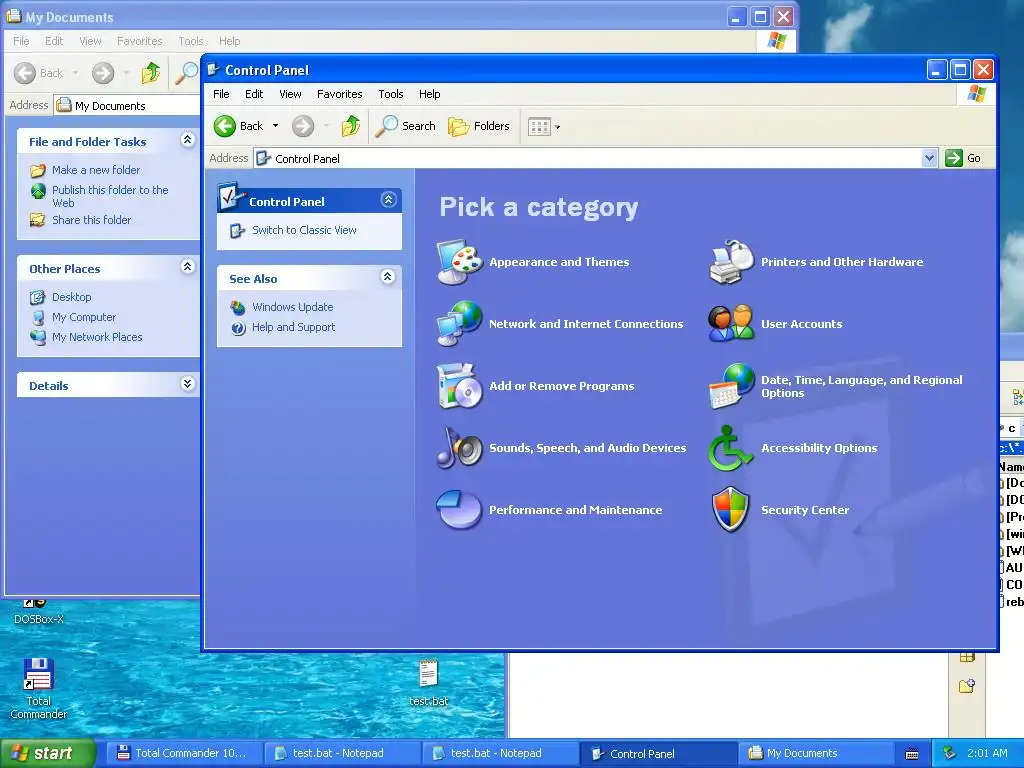Open Help and Support link

[x=293, y=327]
